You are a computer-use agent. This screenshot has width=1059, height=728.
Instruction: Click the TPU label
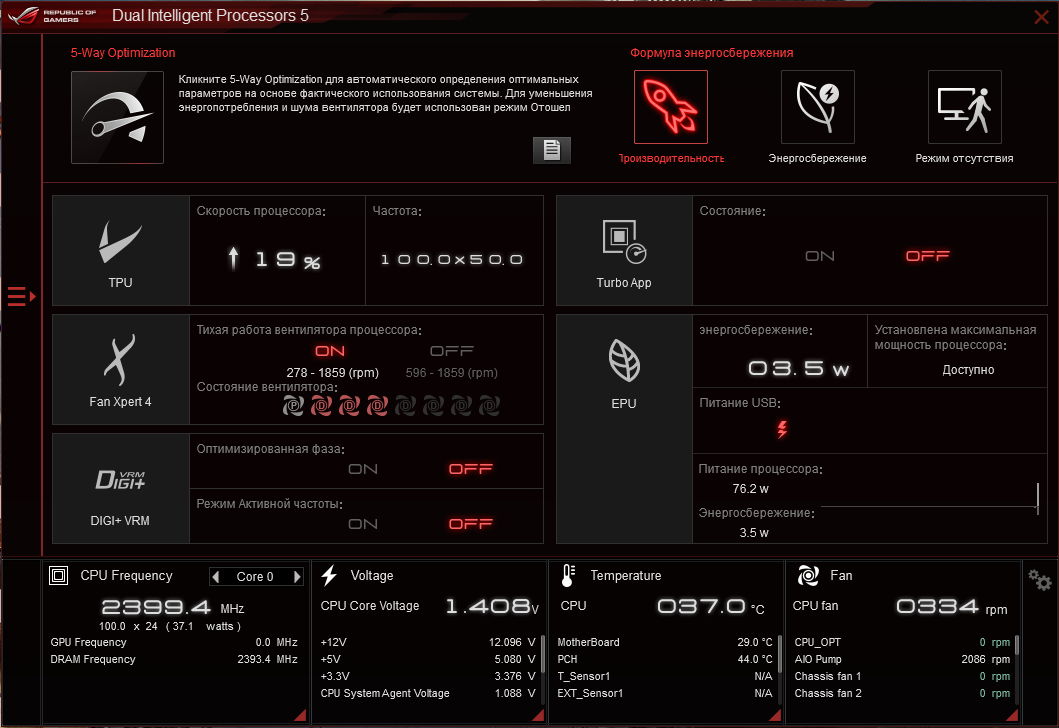click(x=120, y=283)
